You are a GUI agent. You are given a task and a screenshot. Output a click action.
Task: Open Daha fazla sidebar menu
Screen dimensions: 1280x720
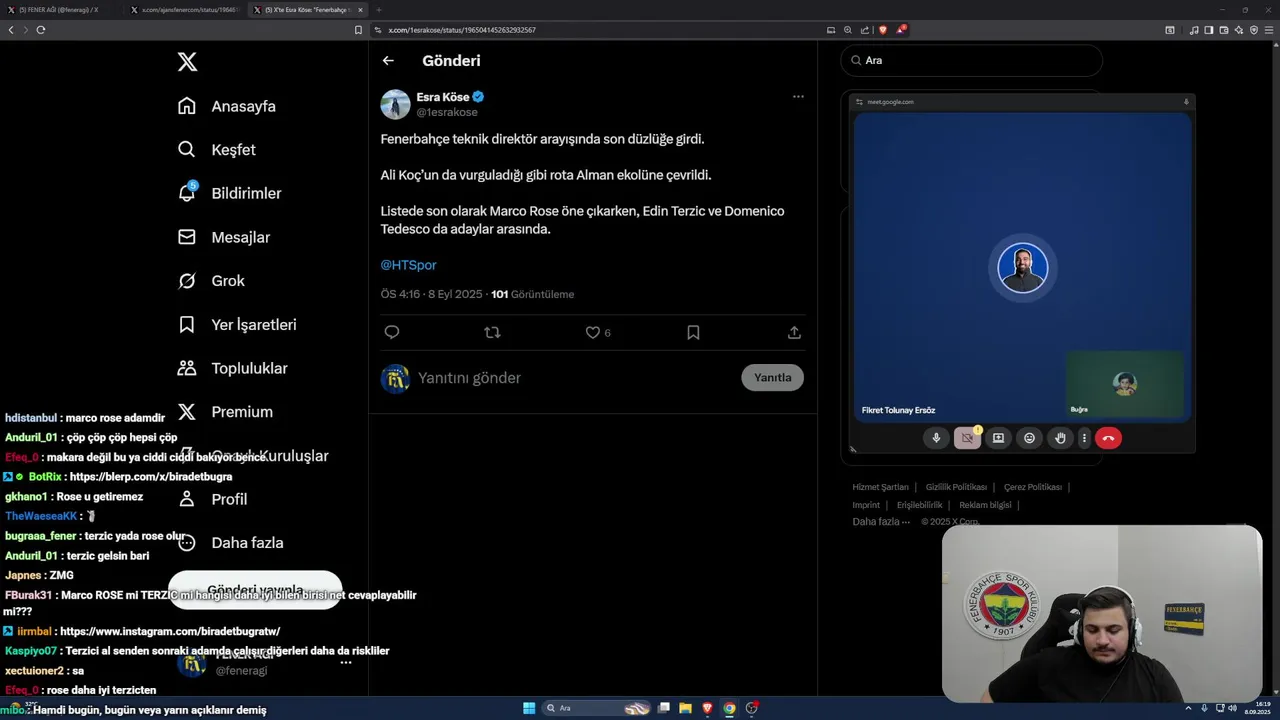coord(230,543)
